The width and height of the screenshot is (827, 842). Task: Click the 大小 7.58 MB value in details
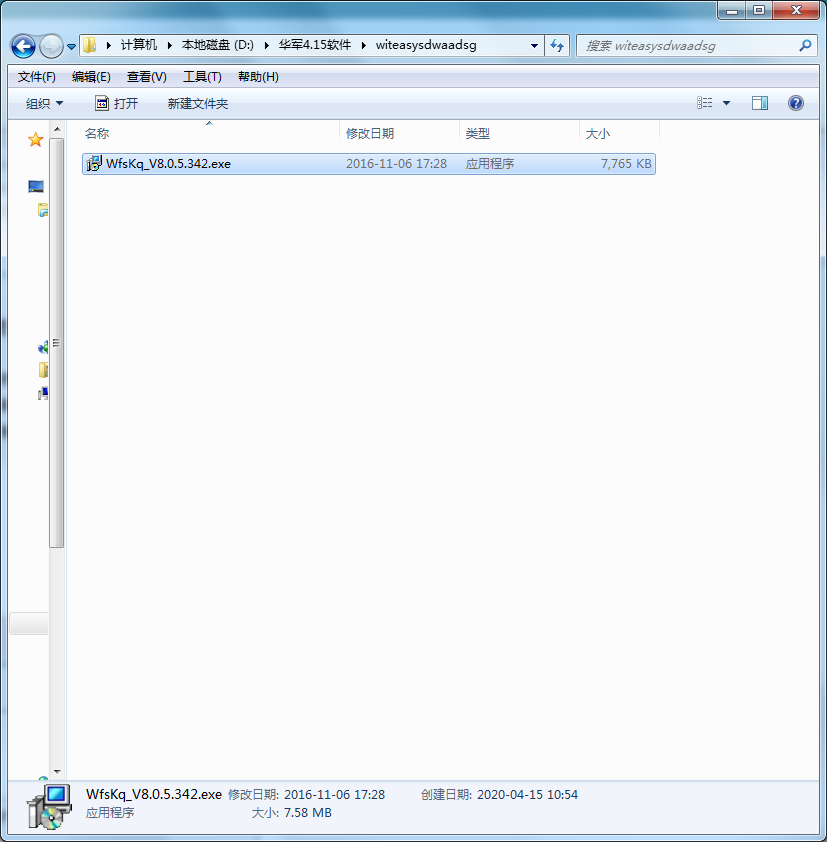pos(308,813)
